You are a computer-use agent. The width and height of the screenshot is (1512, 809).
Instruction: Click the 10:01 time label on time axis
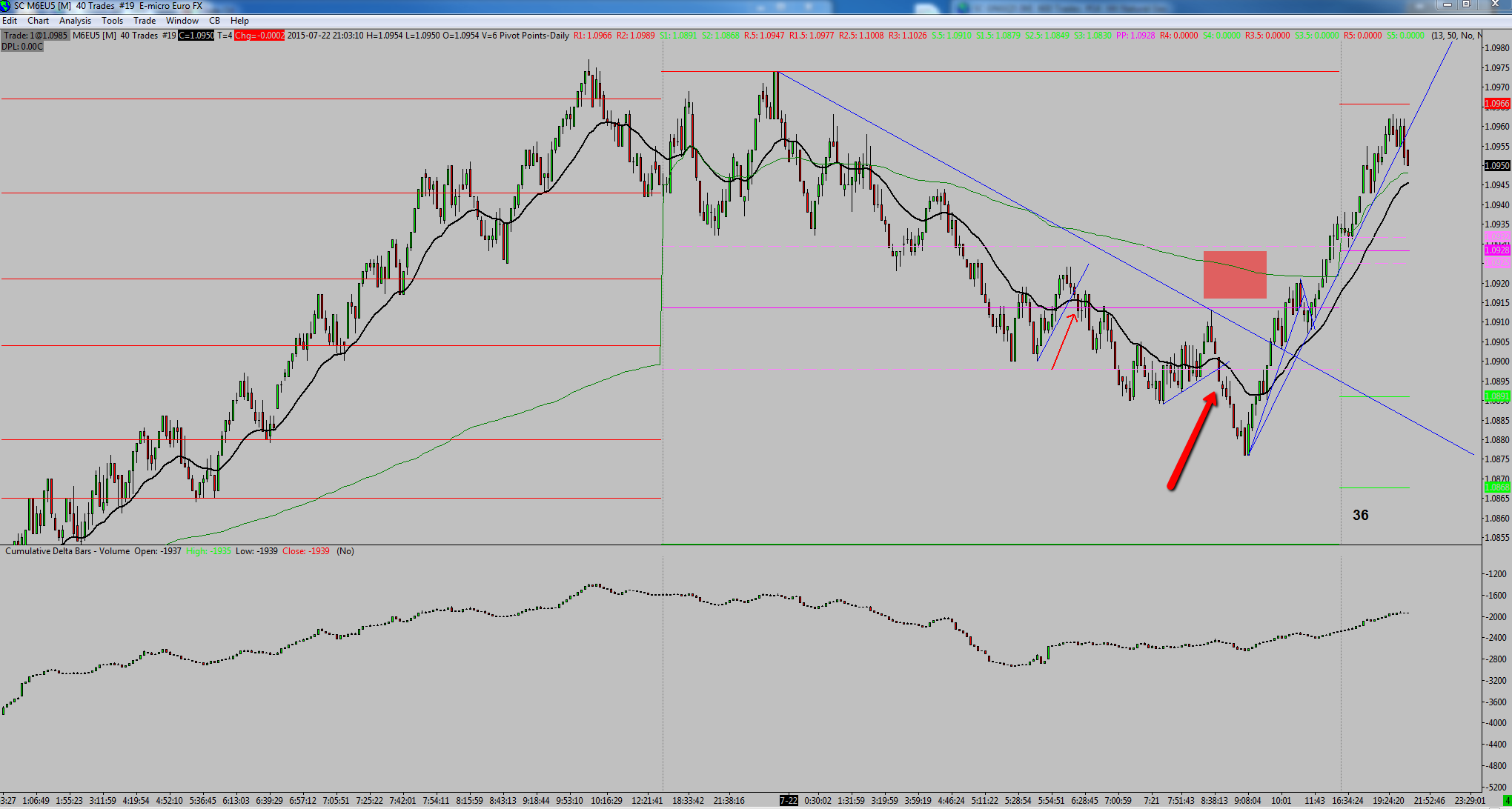(x=1281, y=801)
